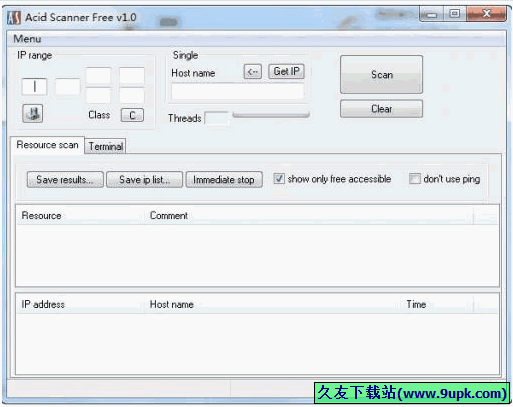Screen dimensions: 513x407
Task: Click the upper fourth IP octet field
Action: pos(132,75)
